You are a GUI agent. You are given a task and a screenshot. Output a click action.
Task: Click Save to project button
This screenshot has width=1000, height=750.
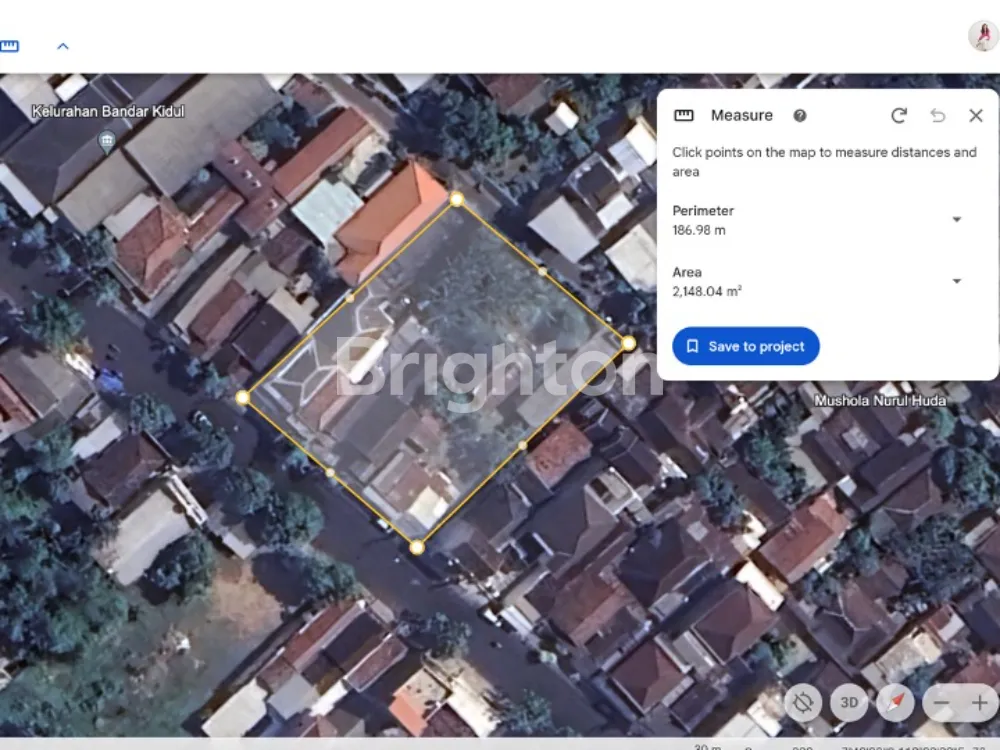(746, 346)
